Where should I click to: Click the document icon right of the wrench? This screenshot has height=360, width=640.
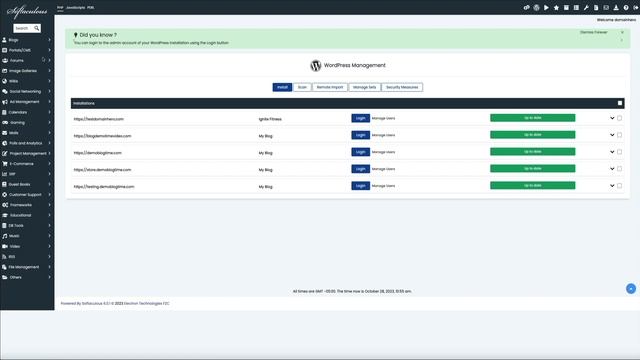click(596, 8)
